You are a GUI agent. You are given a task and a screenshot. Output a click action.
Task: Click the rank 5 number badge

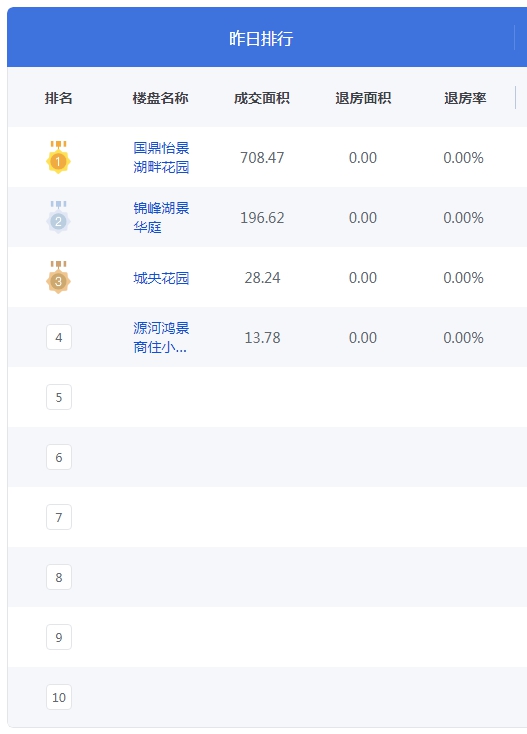pos(59,397)
